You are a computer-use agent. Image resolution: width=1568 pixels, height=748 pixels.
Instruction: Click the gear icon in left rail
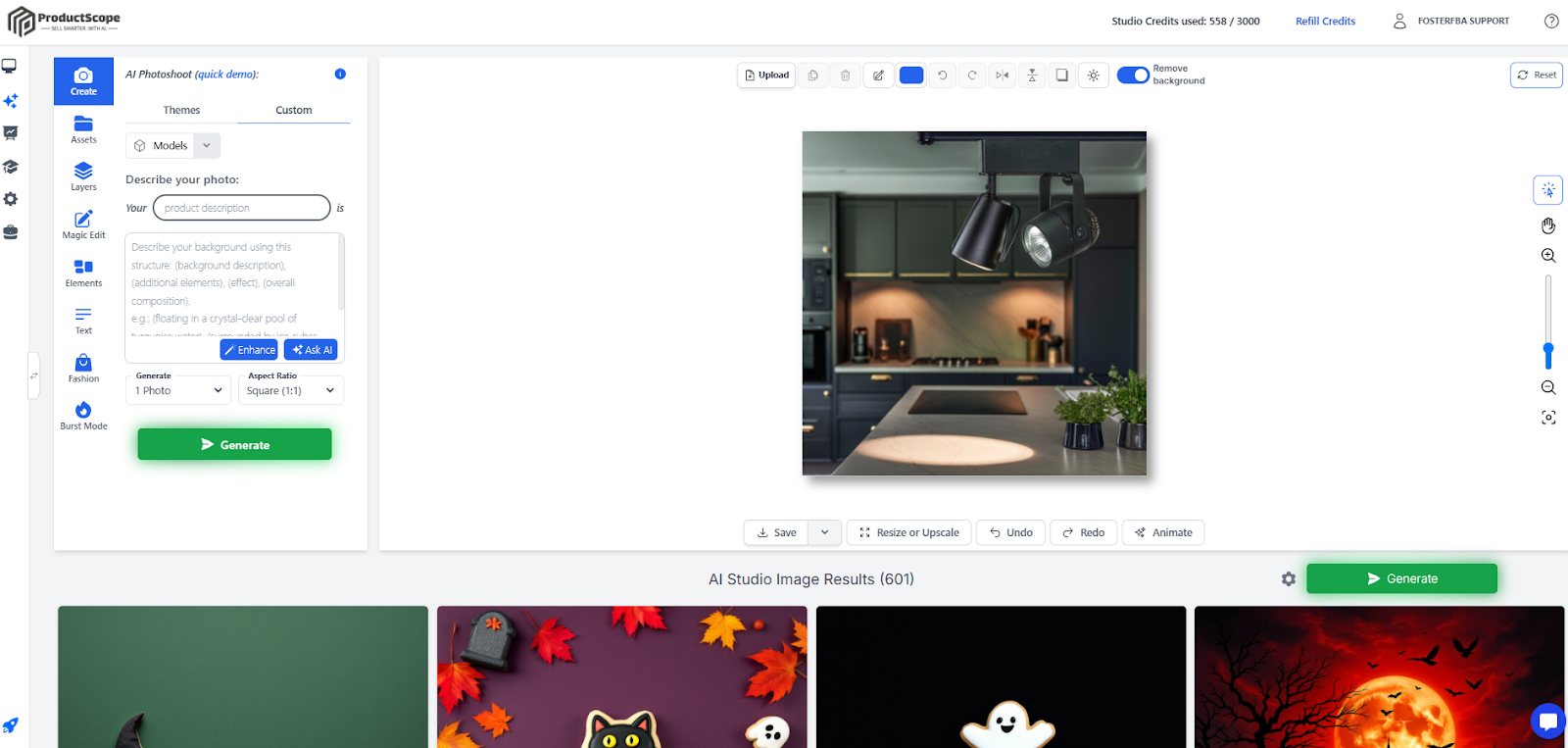coord(10,199)
